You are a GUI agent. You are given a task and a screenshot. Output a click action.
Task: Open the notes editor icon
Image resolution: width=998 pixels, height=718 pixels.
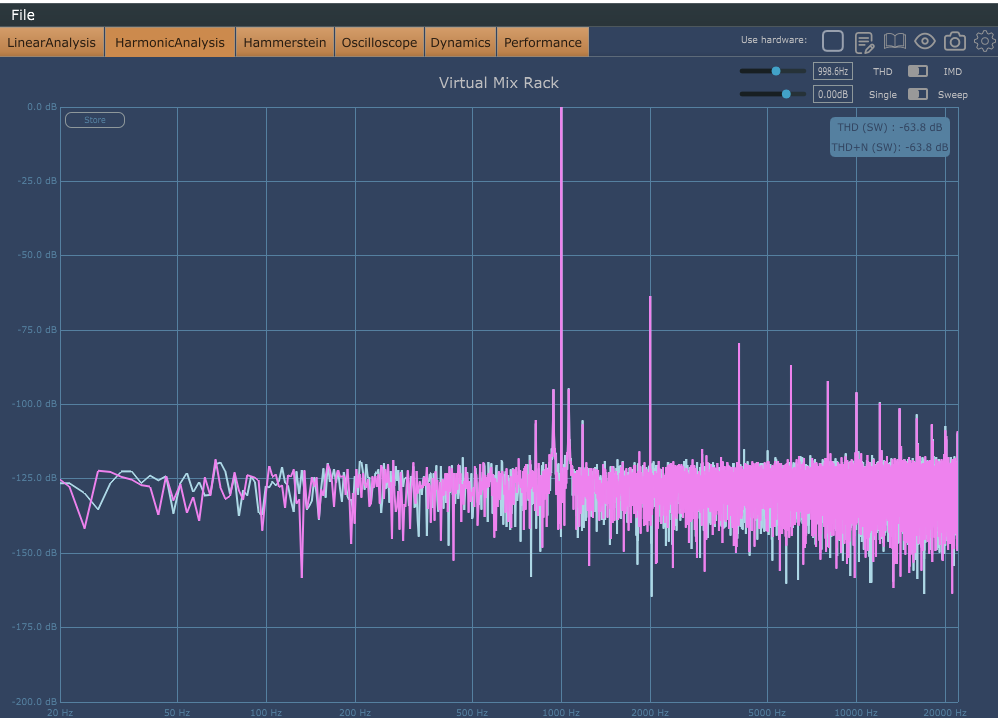[864, 42]
